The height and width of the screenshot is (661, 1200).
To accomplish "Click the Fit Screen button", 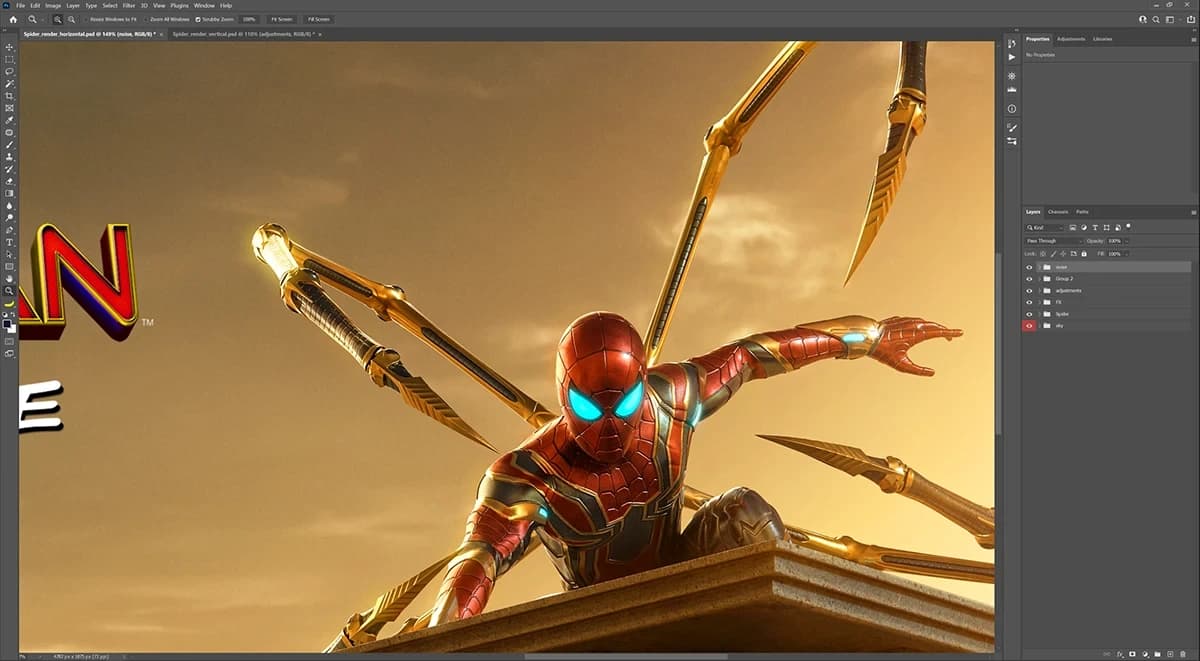I will (x=280, y=19).
